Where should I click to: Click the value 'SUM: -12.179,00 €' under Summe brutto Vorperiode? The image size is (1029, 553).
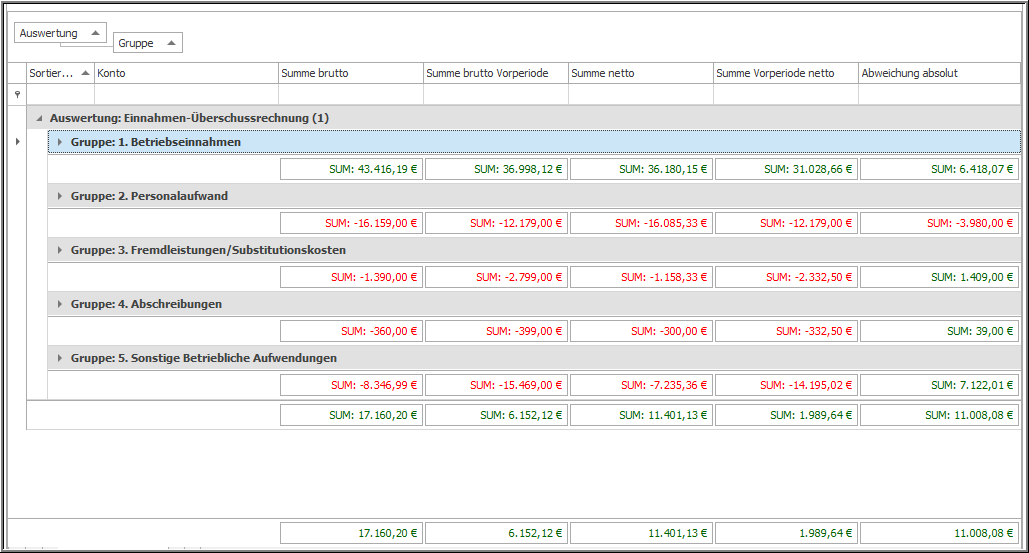(516, 223)
